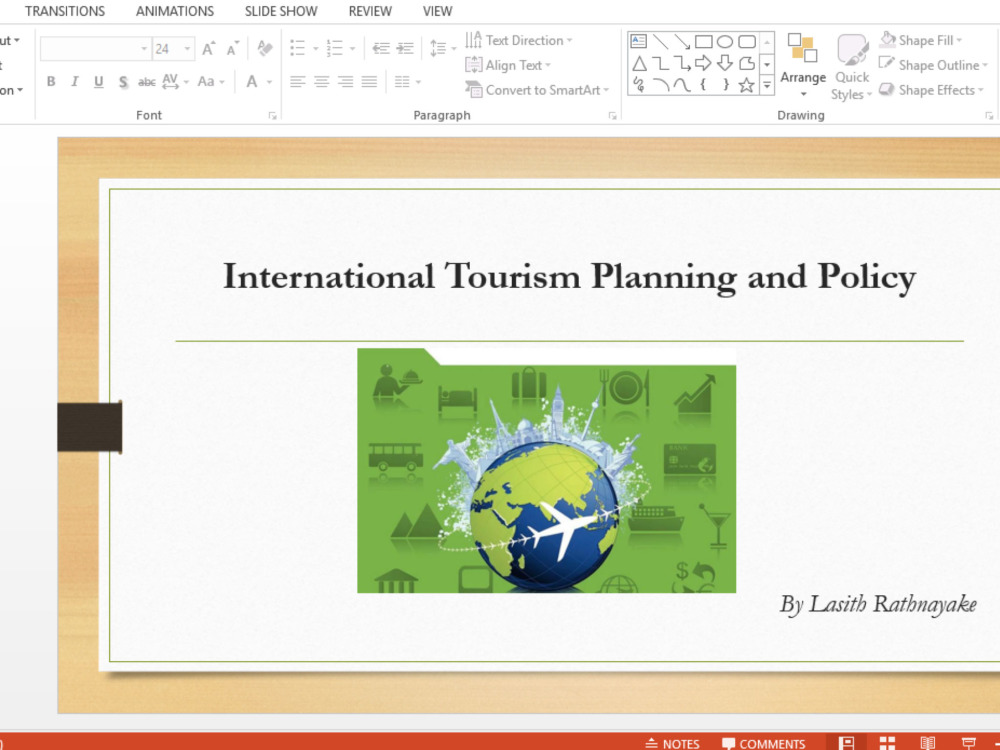The height and width of the screenshot is (750, 1000).
Task: Open the Change Case Aa menu
Action: [210, 82]
